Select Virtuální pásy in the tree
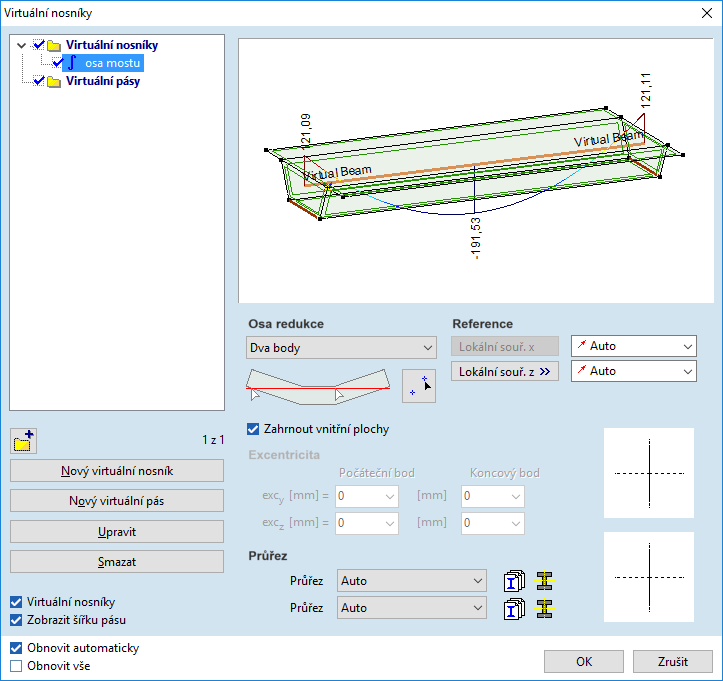 click(103, 82)
